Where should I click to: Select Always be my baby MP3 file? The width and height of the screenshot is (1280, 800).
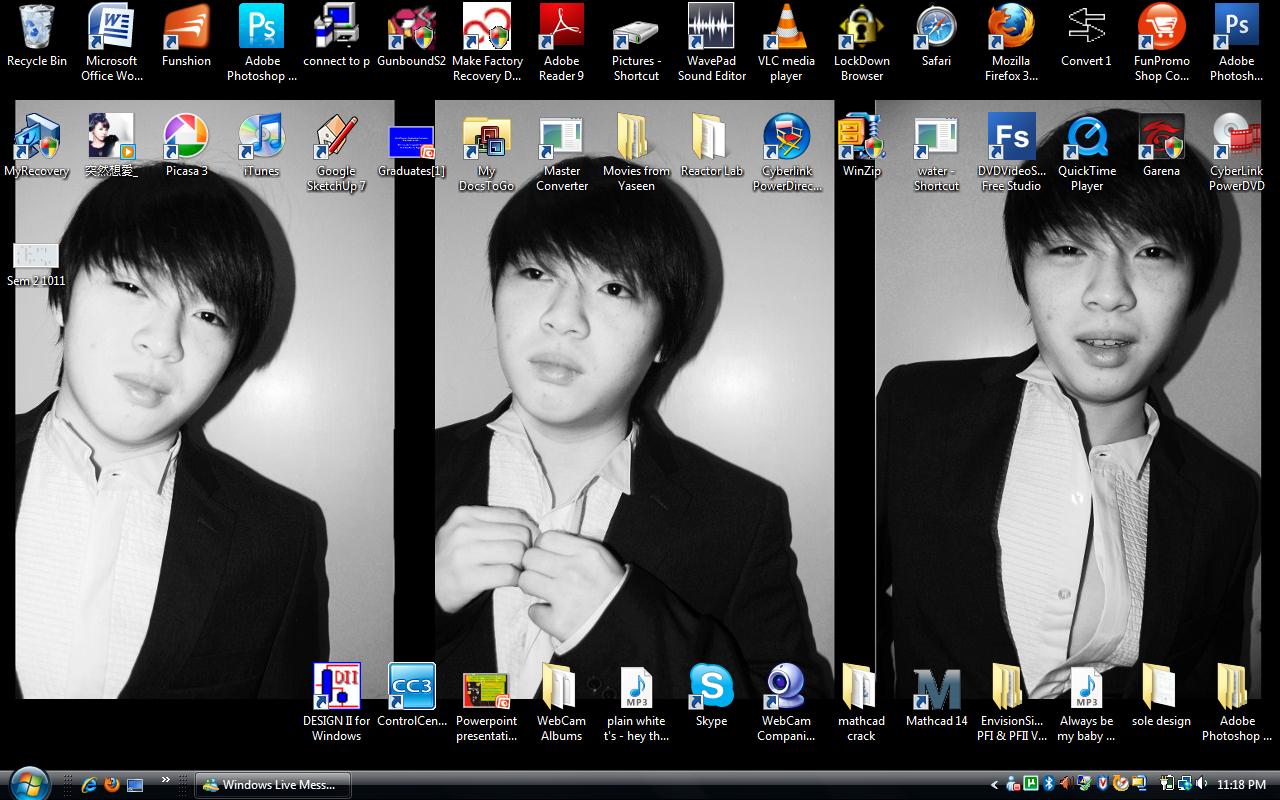(1086, 703)
